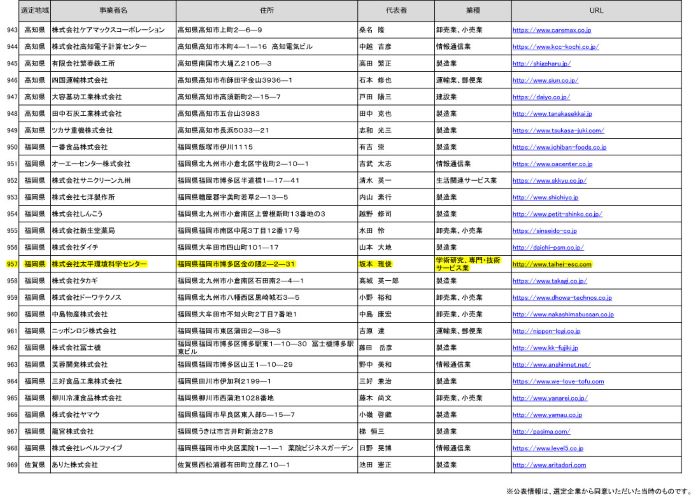
Task: Follow the URL link in row 963
Action: [x=551, y=365]
